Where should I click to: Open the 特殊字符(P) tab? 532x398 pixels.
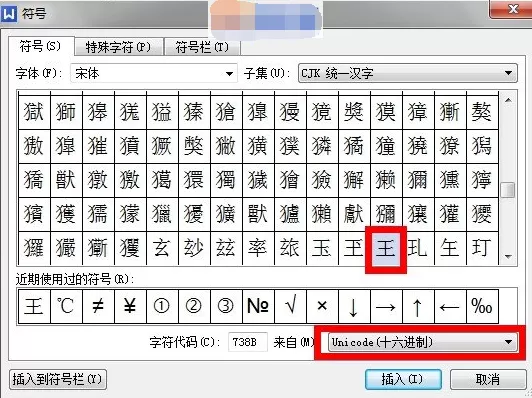pos(118,47)
